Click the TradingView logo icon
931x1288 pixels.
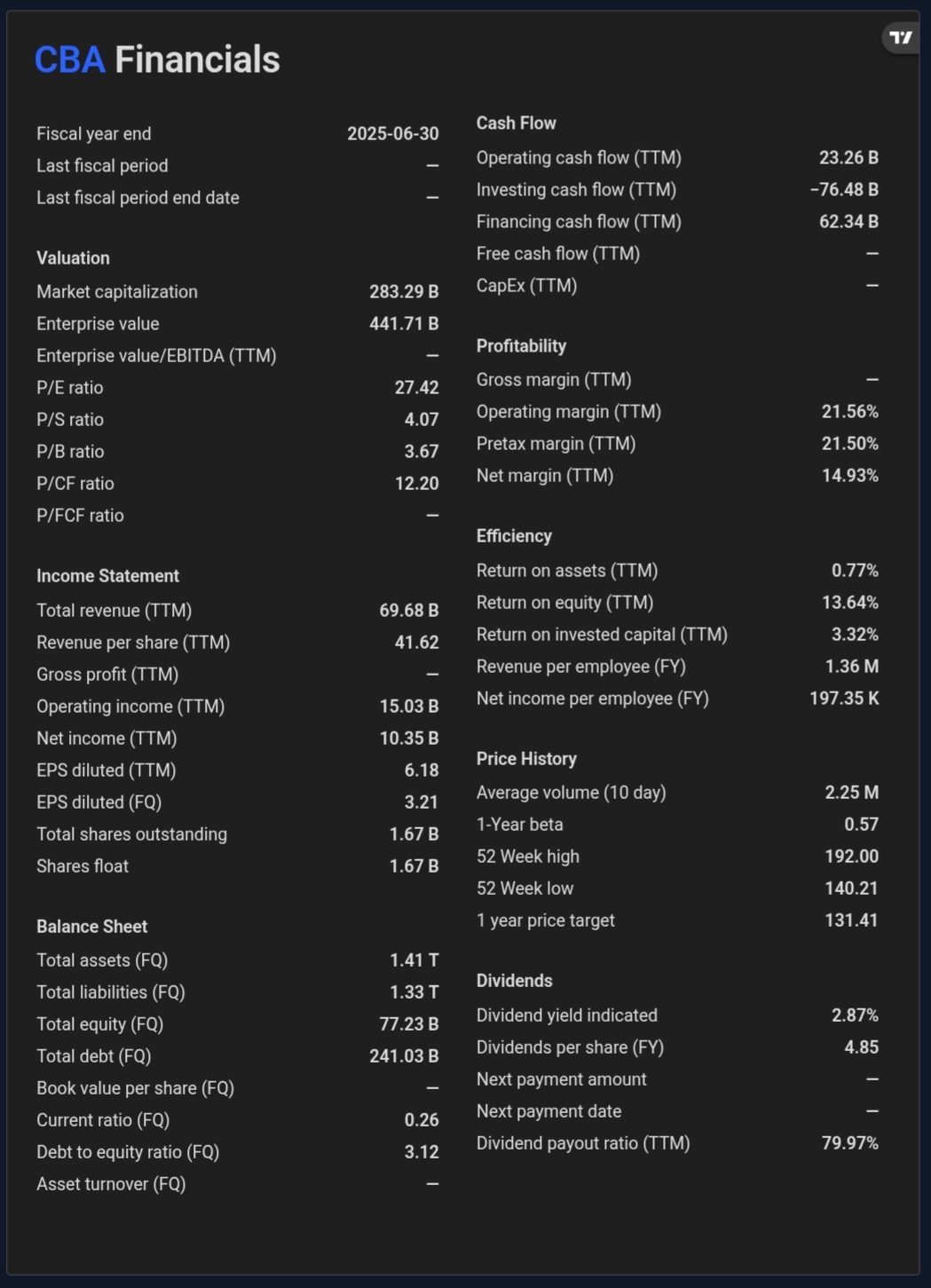point(901,37)
